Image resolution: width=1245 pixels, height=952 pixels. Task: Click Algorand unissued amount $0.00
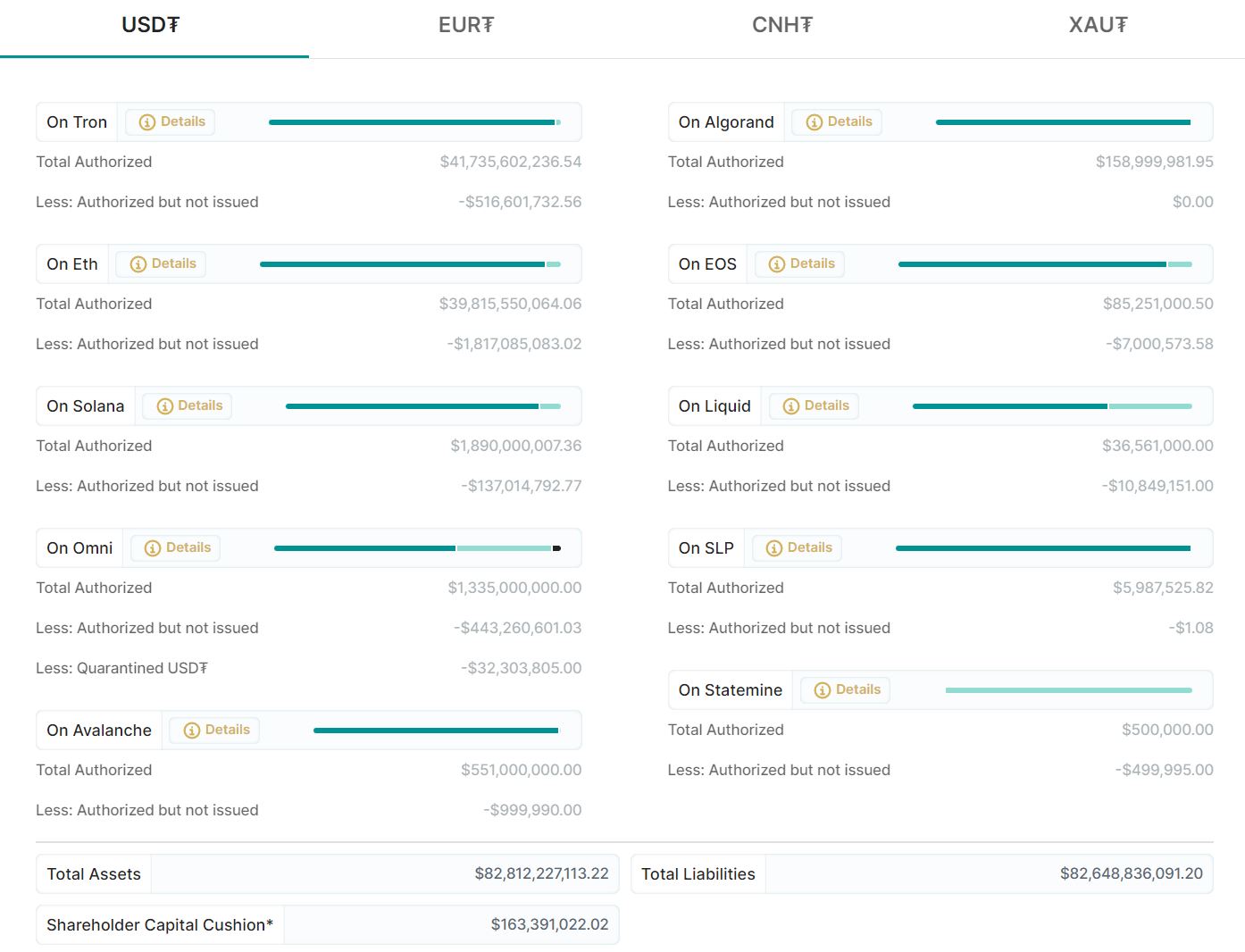(1193, 202)
